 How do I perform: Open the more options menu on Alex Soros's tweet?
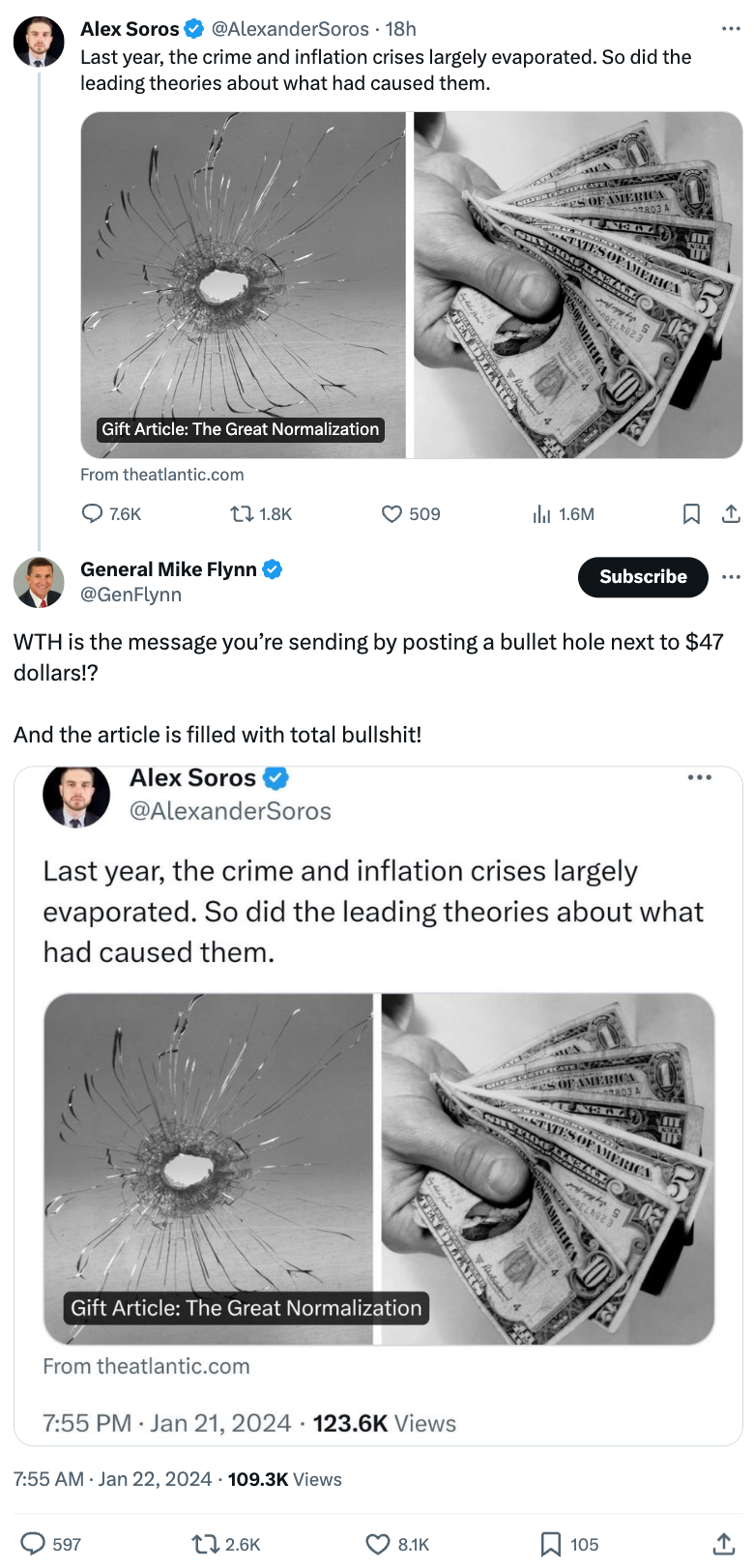point(731,28)
